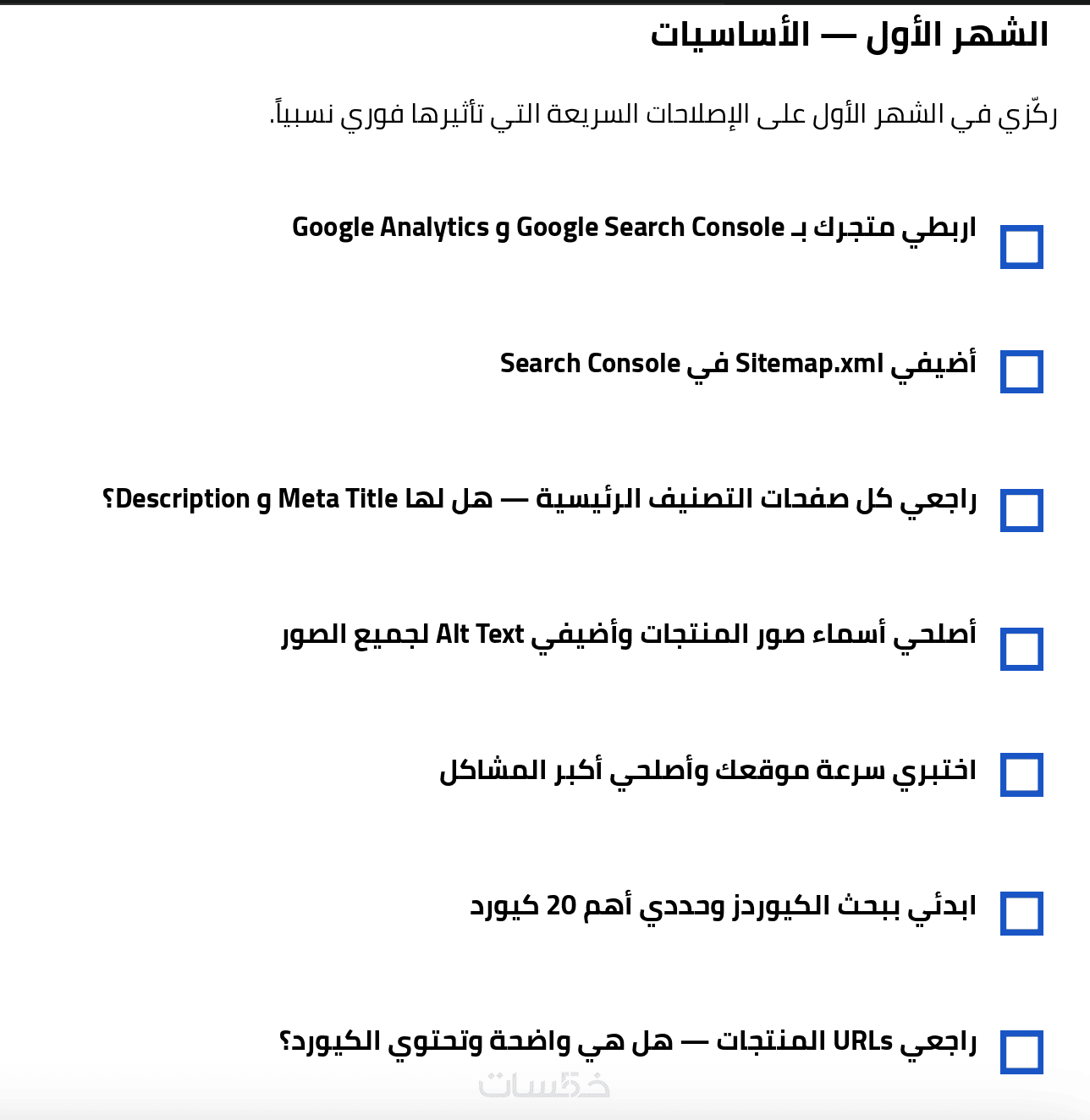
Task: Click the Khamsat watermark logo at bottom
Action: (544, 1085)
